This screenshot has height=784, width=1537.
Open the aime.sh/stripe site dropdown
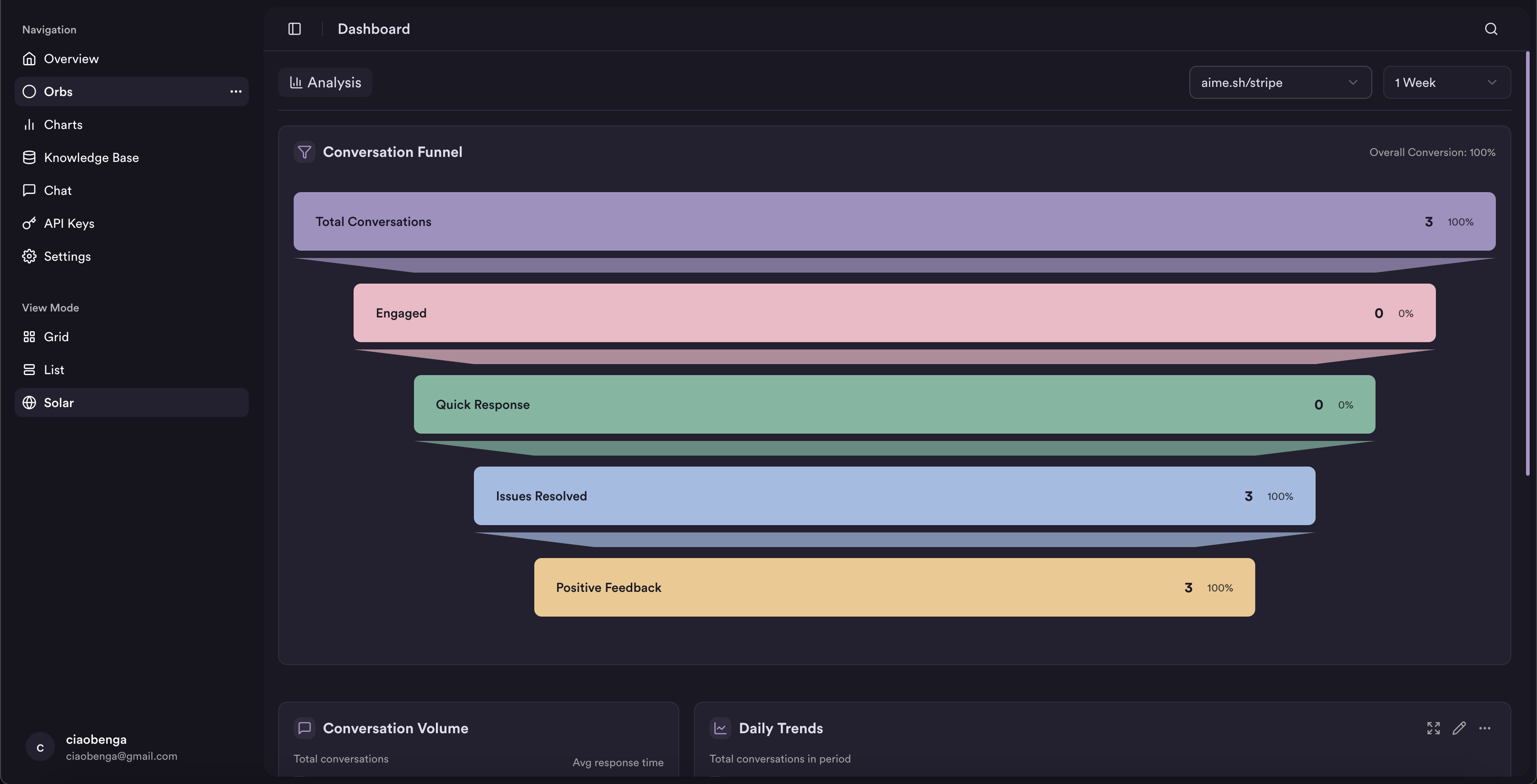[x=1280, y=82]
